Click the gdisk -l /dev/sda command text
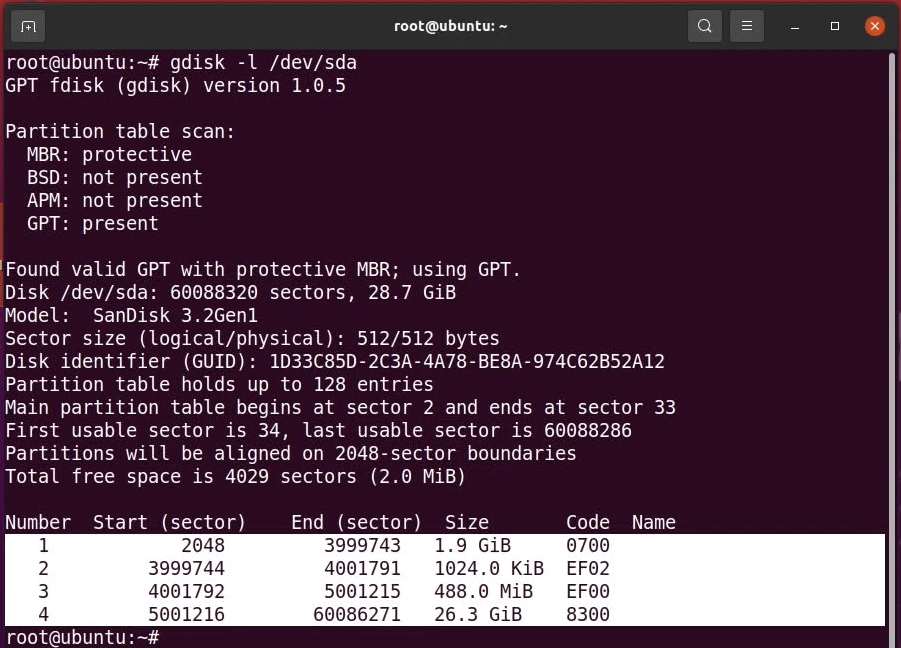This screenshot has width=901, height=648. (x=263, y=63)
